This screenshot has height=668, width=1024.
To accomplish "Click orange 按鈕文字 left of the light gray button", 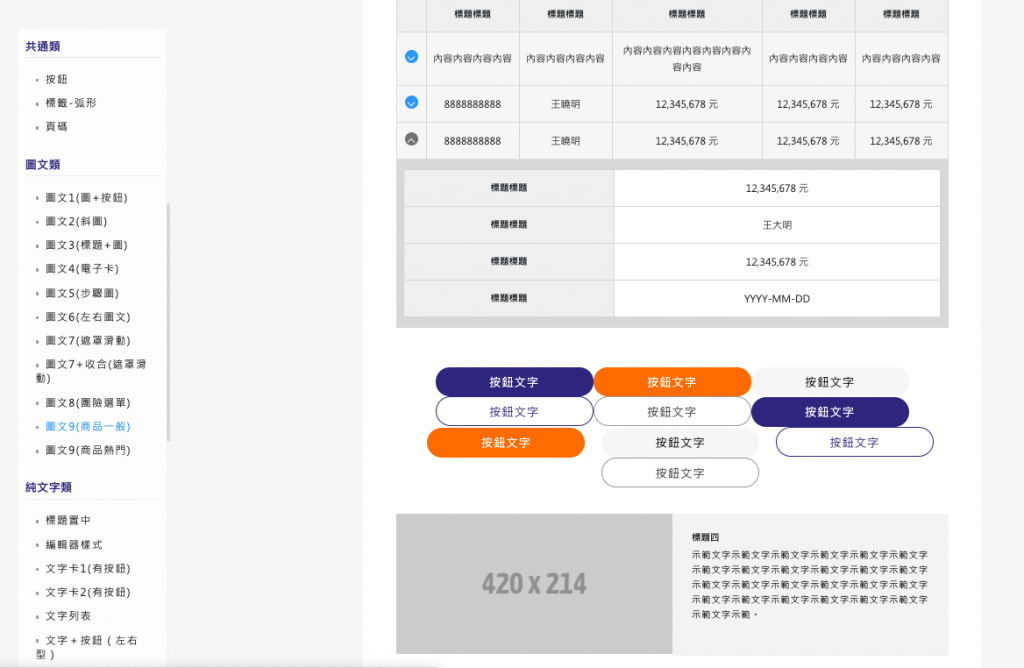I will [x=505, y=442].
